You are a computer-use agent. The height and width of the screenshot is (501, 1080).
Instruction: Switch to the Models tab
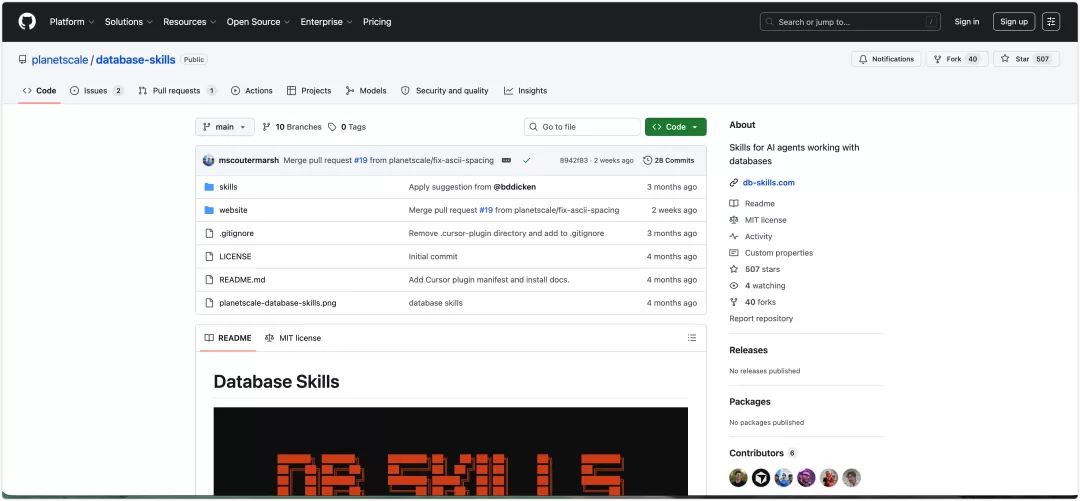coord(366,91)
